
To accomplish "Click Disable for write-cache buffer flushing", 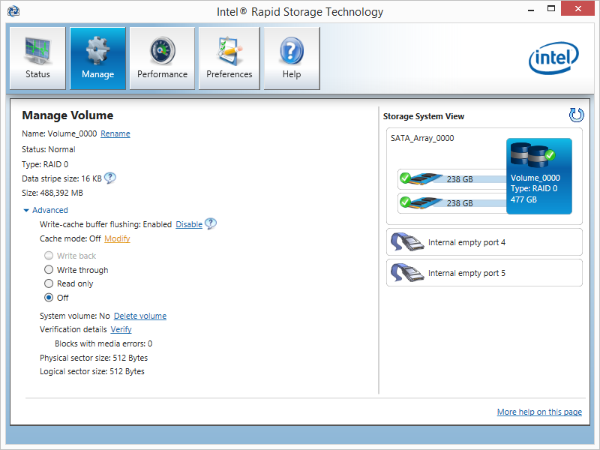I will pyautogui.click(x=189, y=224).
